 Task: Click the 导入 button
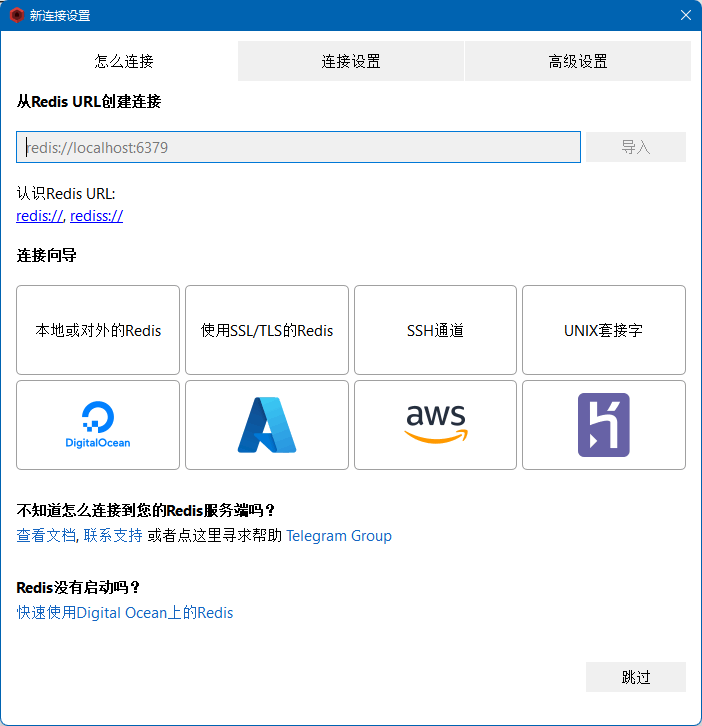point(636,147)
